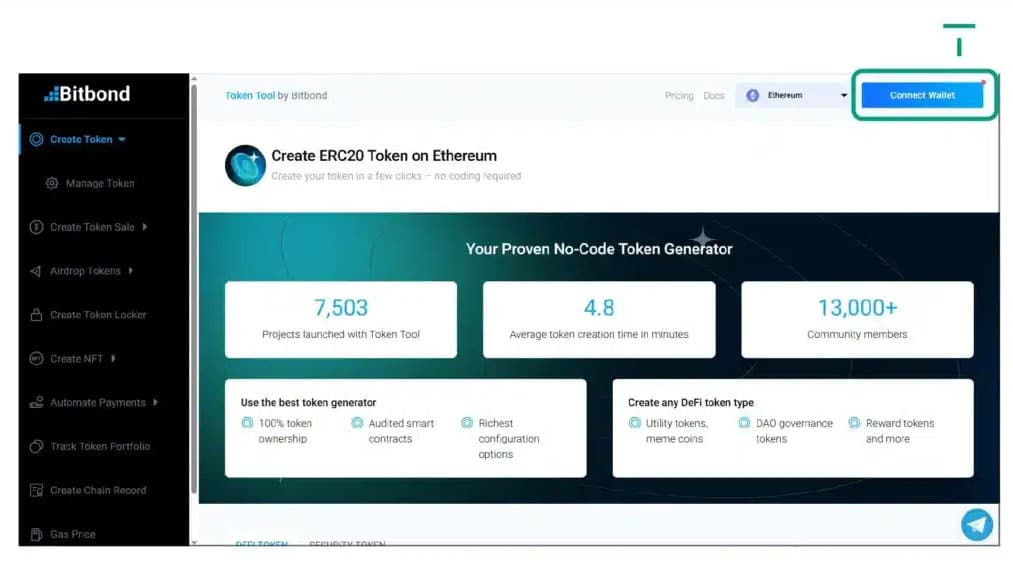Select the Manage Token menu item
Image resolution: width=1013 pixels, height=568 pixels.
point(100,184)
